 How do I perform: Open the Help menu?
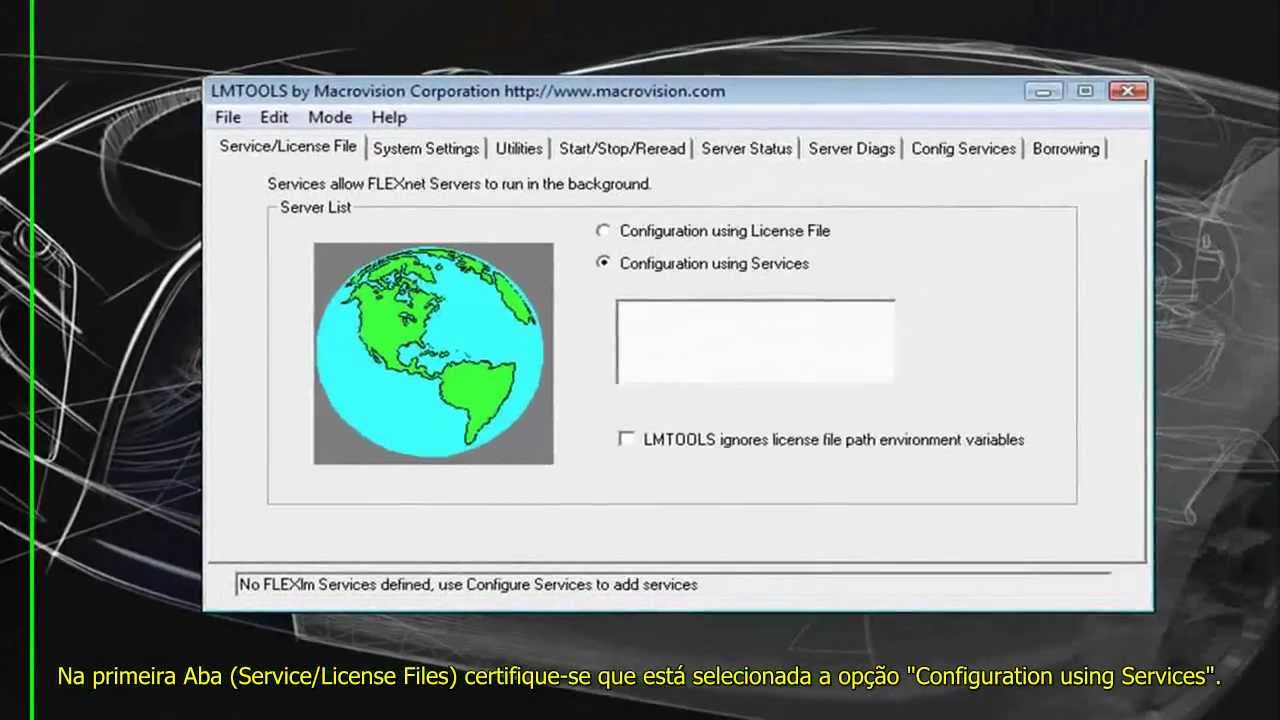tap(389, 117)
